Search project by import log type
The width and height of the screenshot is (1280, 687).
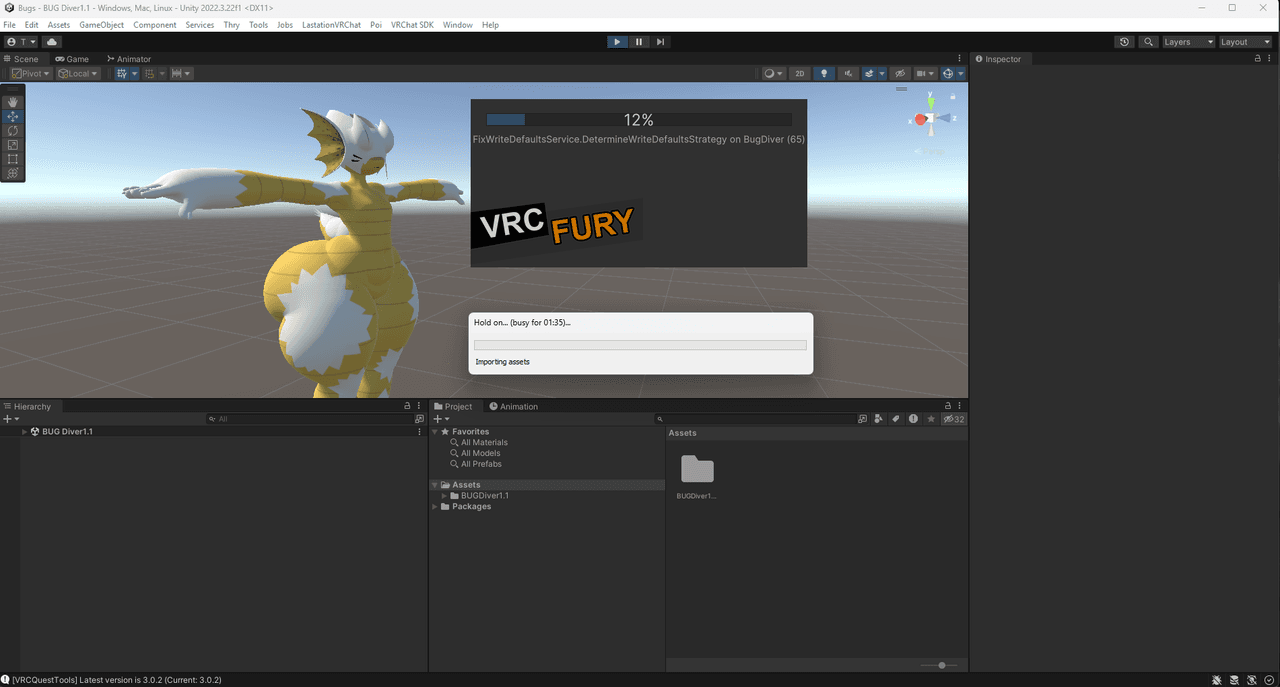click(913, 419)
